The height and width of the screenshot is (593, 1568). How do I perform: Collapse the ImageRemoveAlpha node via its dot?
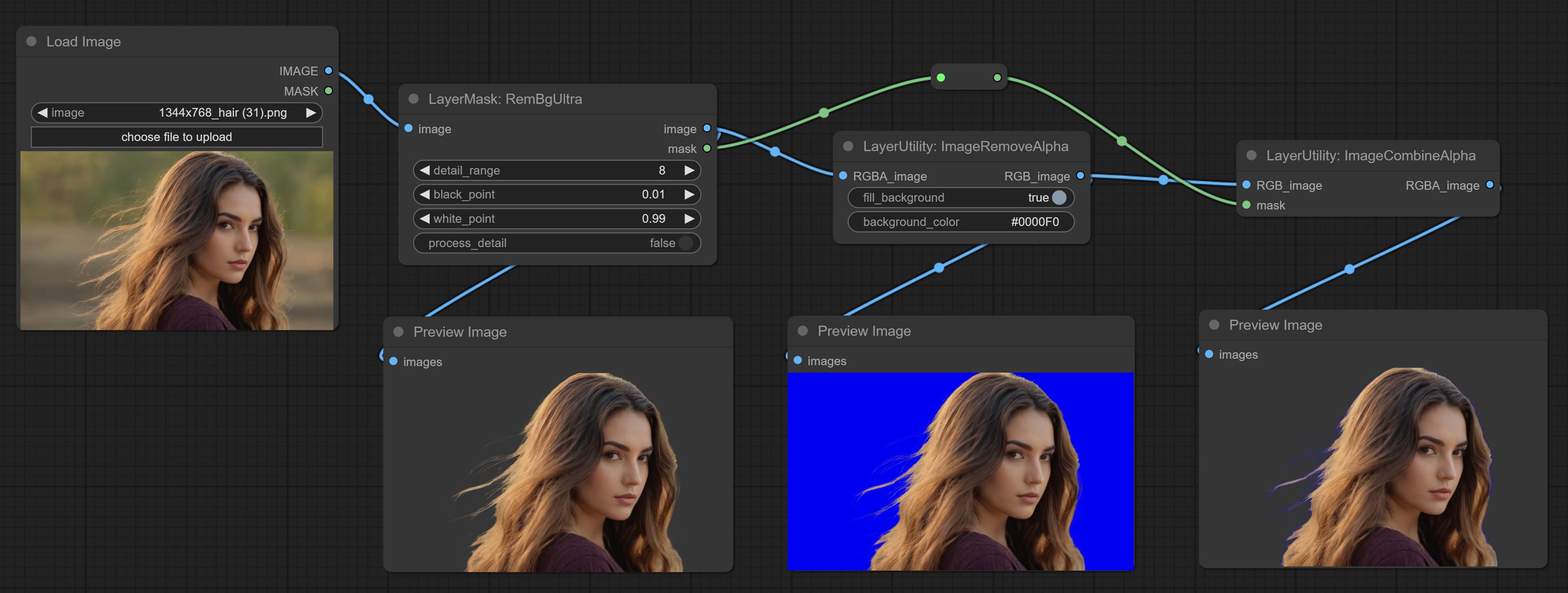(847, 146)
